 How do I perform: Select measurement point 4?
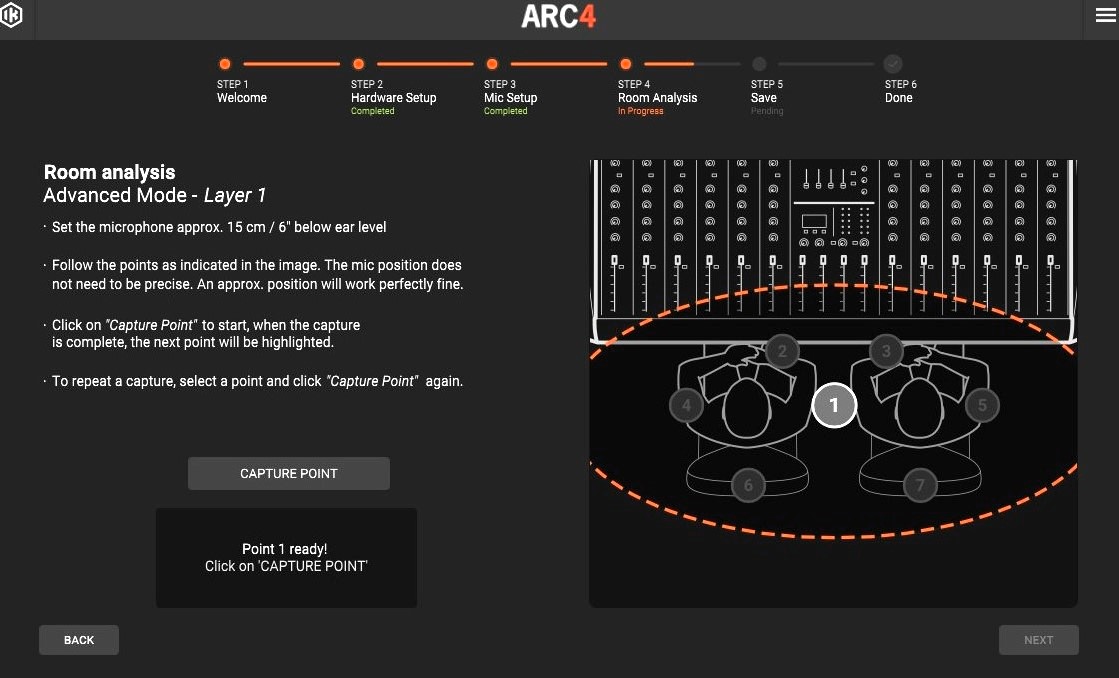coord(687,405)
